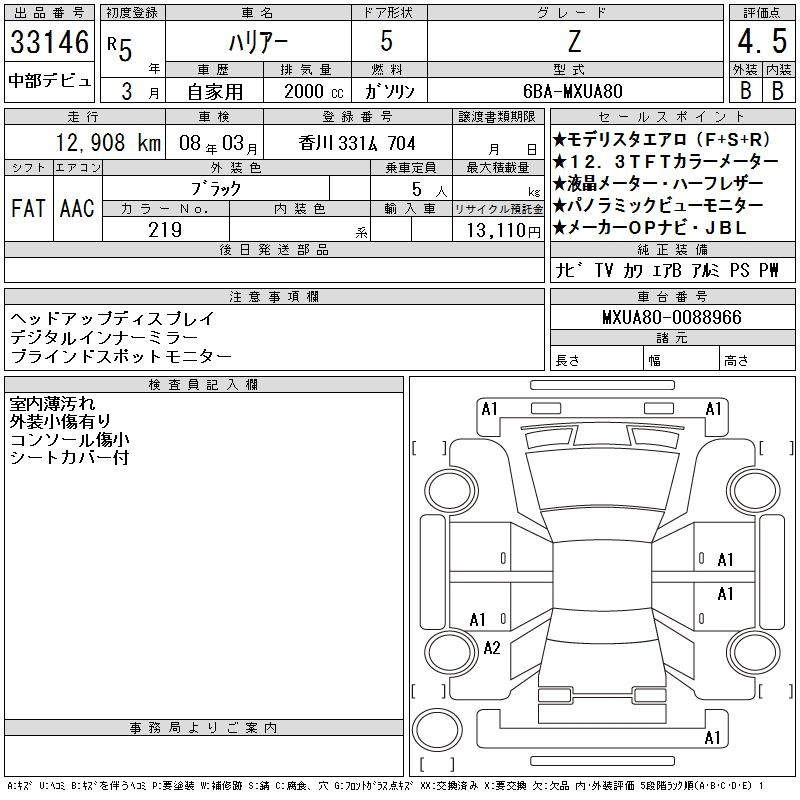Click the interior grade B under 内装
Image resolution: width=800 pixels, height=800 pixels.
[x=778, y=90]
